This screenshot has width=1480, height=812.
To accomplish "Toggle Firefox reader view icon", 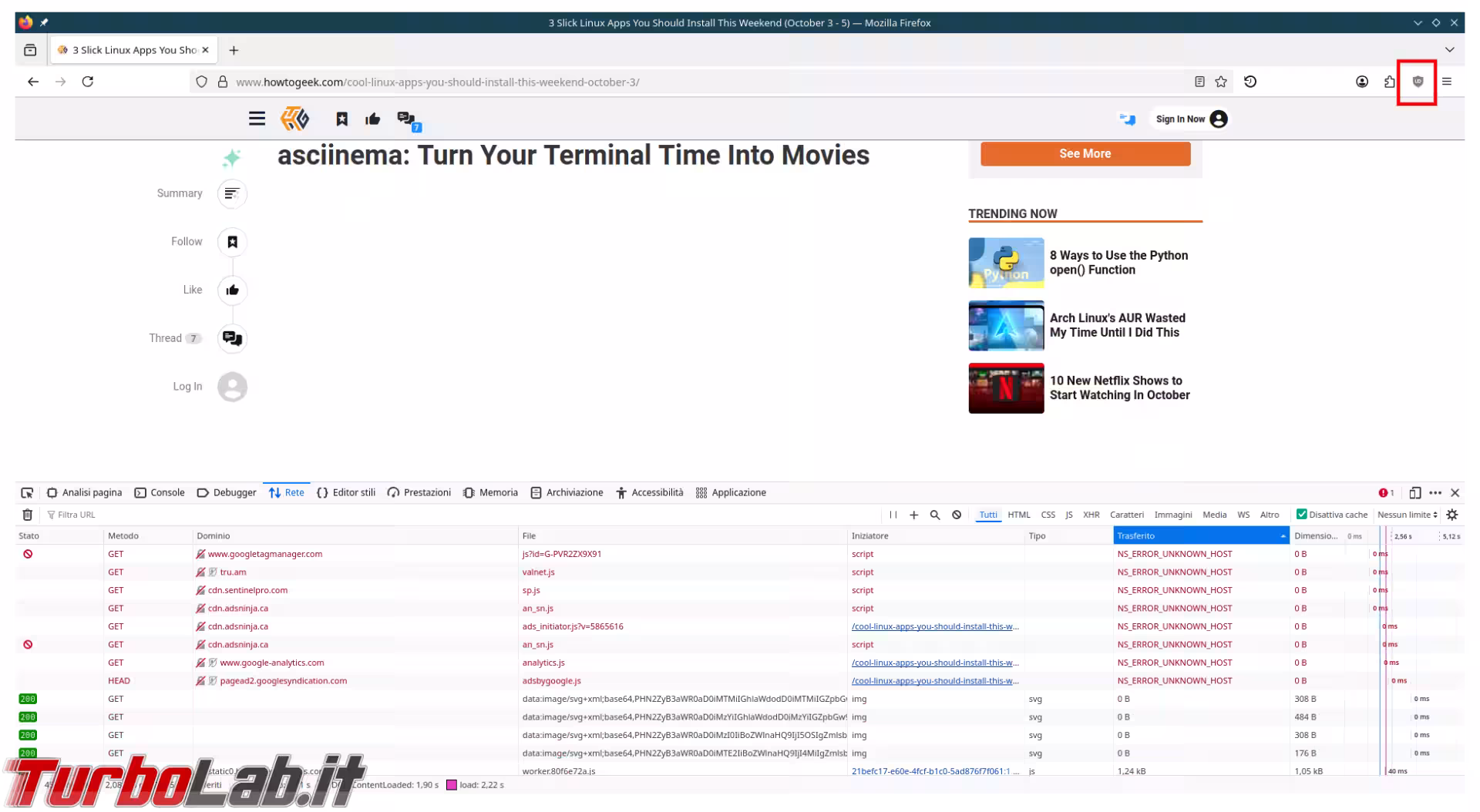I will [1199, 82].
